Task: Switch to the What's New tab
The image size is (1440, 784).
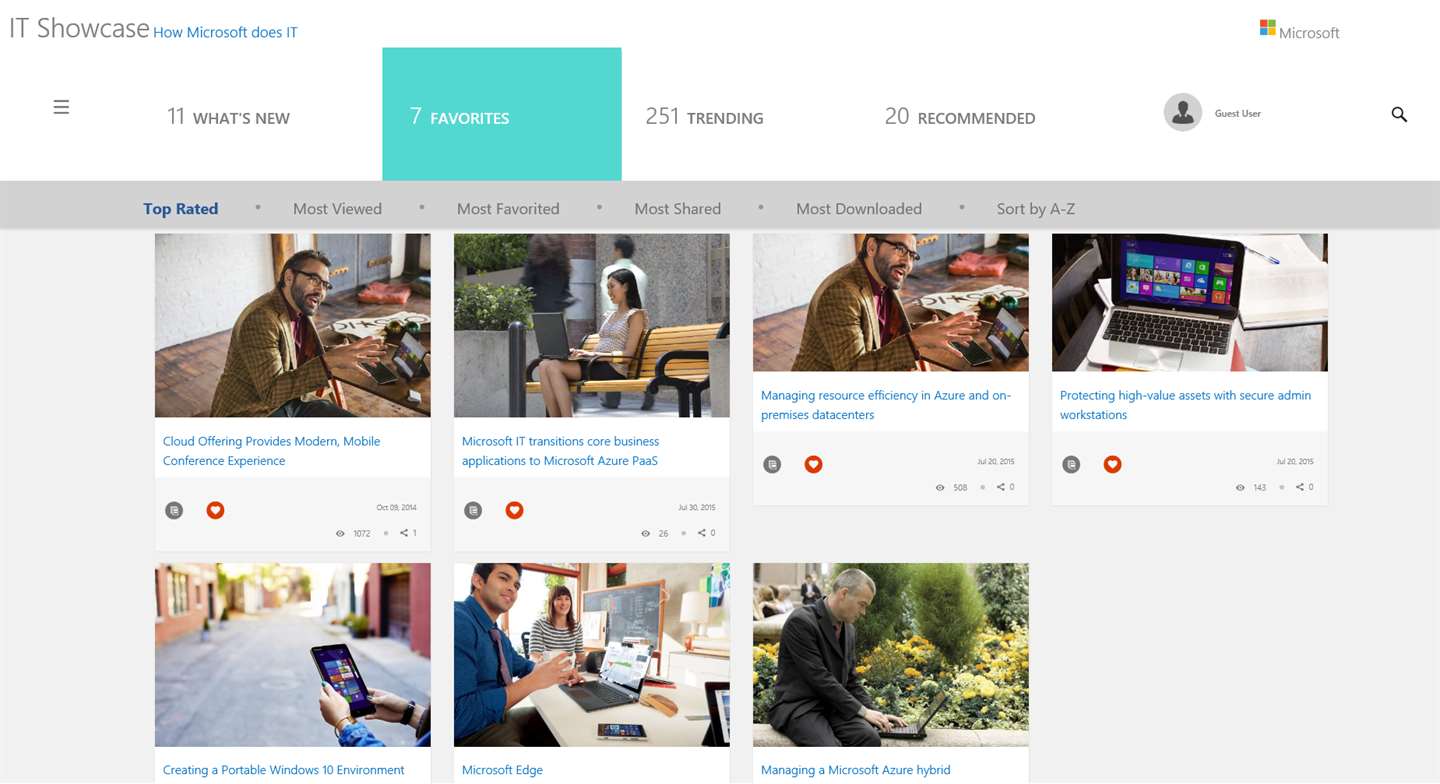Action: (x=228, y=117)
